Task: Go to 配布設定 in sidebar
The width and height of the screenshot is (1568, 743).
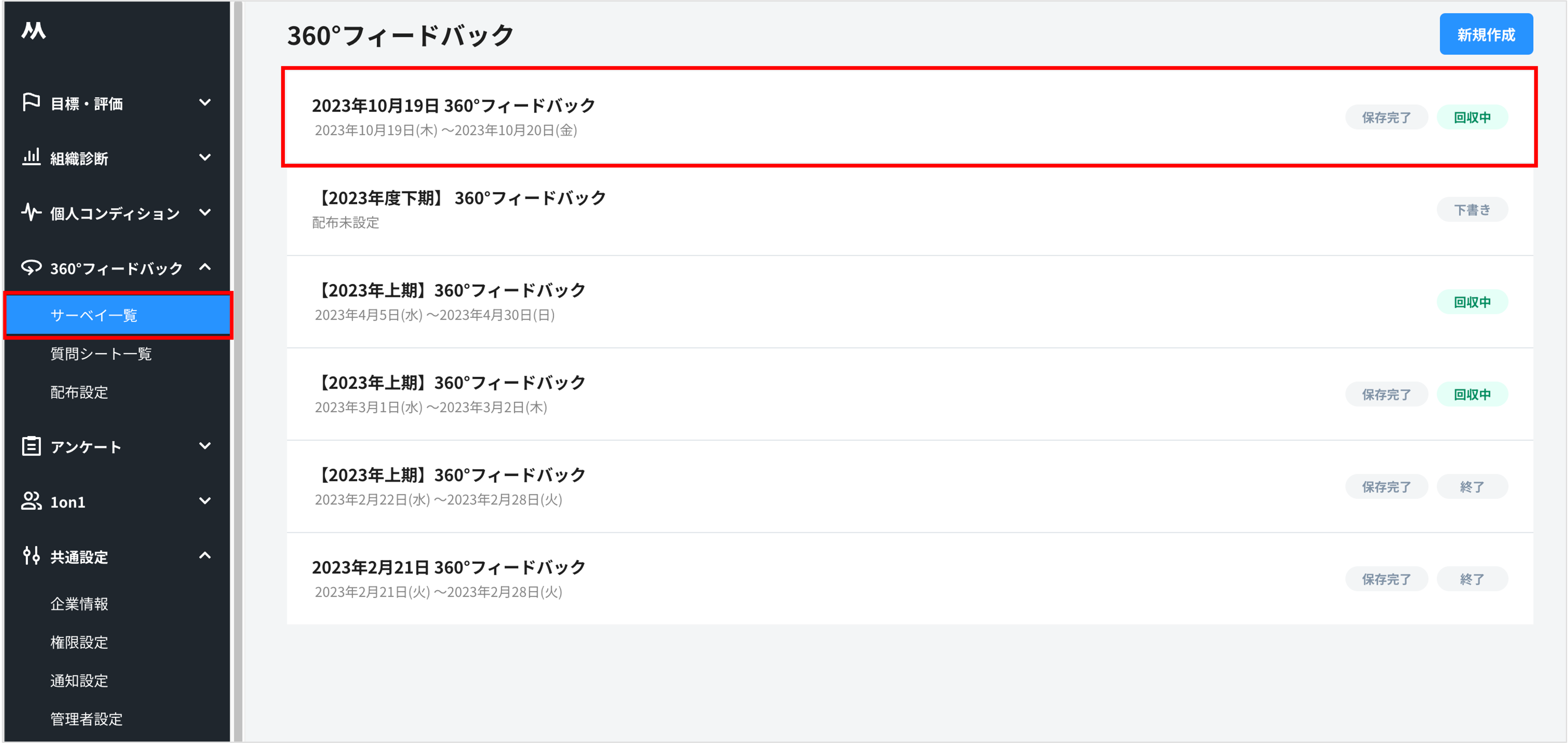Action: (x=79, y=393)
